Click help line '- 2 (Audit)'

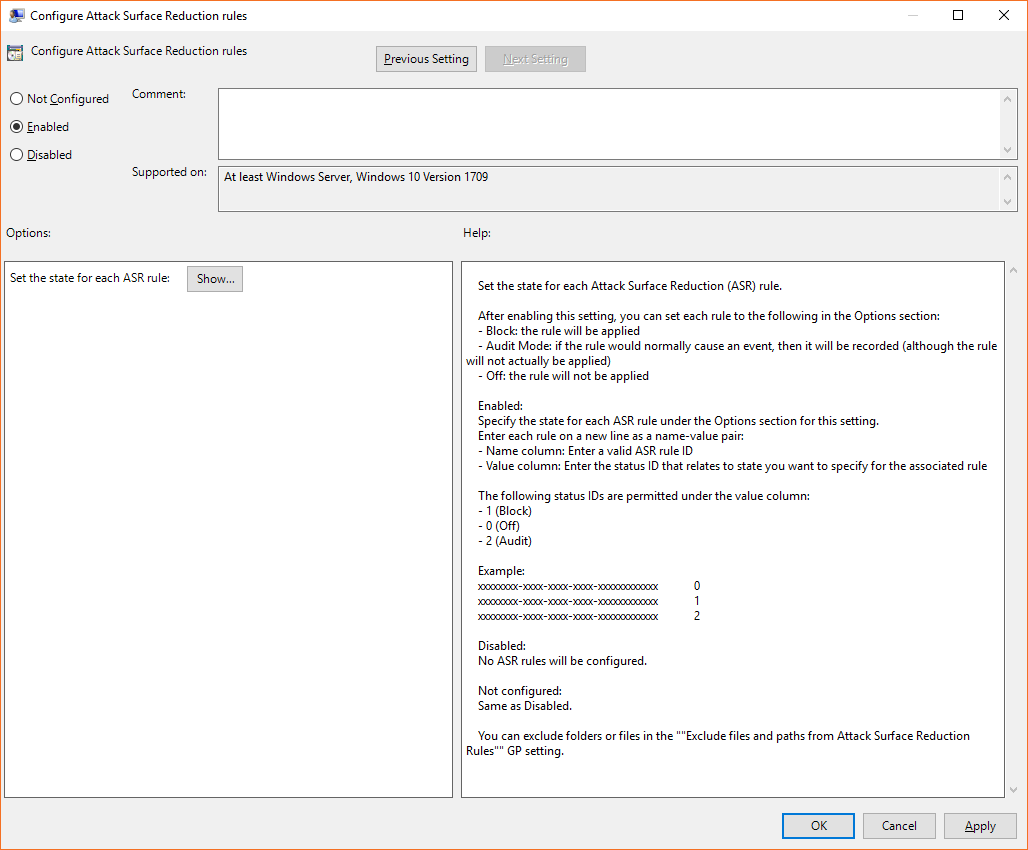coord(505,541)
